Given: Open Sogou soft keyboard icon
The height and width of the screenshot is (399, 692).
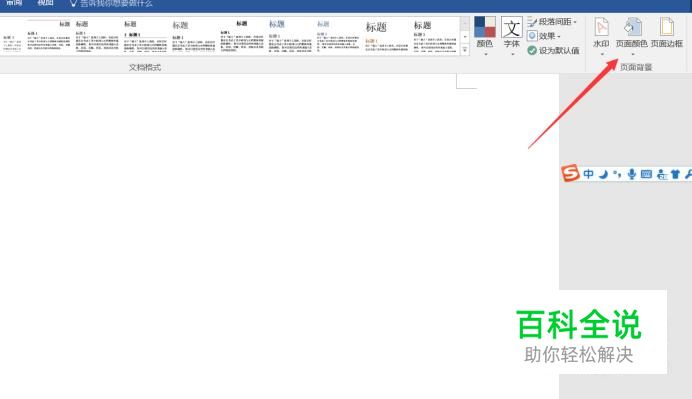Looking at the screenshot, I should coord(646,174).
